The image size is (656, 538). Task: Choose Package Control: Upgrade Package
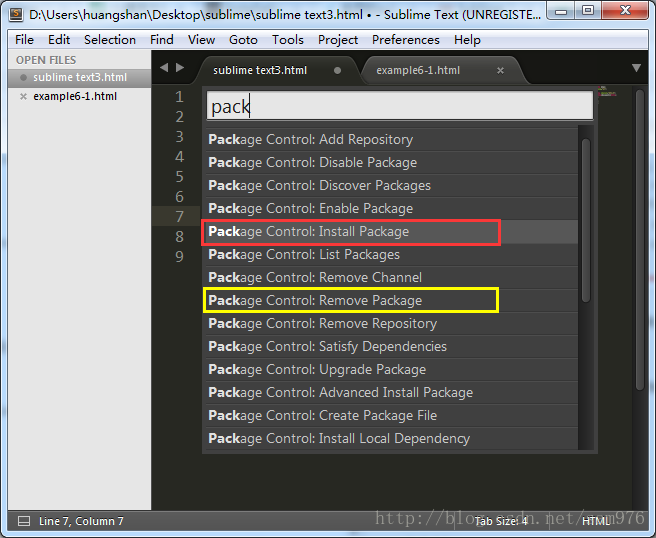click(391, 369)
